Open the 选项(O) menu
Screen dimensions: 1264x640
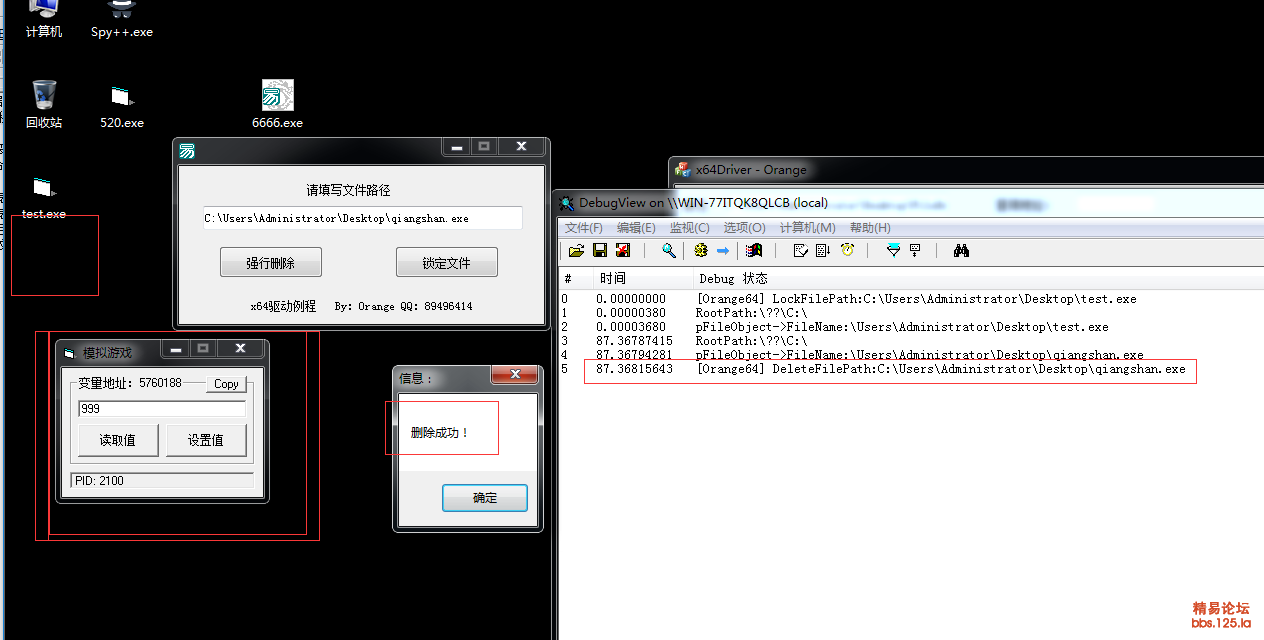(744, 228)
